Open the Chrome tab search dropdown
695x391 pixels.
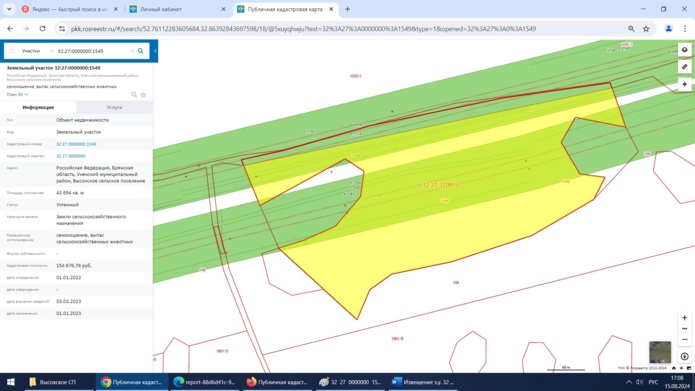(x=9, y=9)
